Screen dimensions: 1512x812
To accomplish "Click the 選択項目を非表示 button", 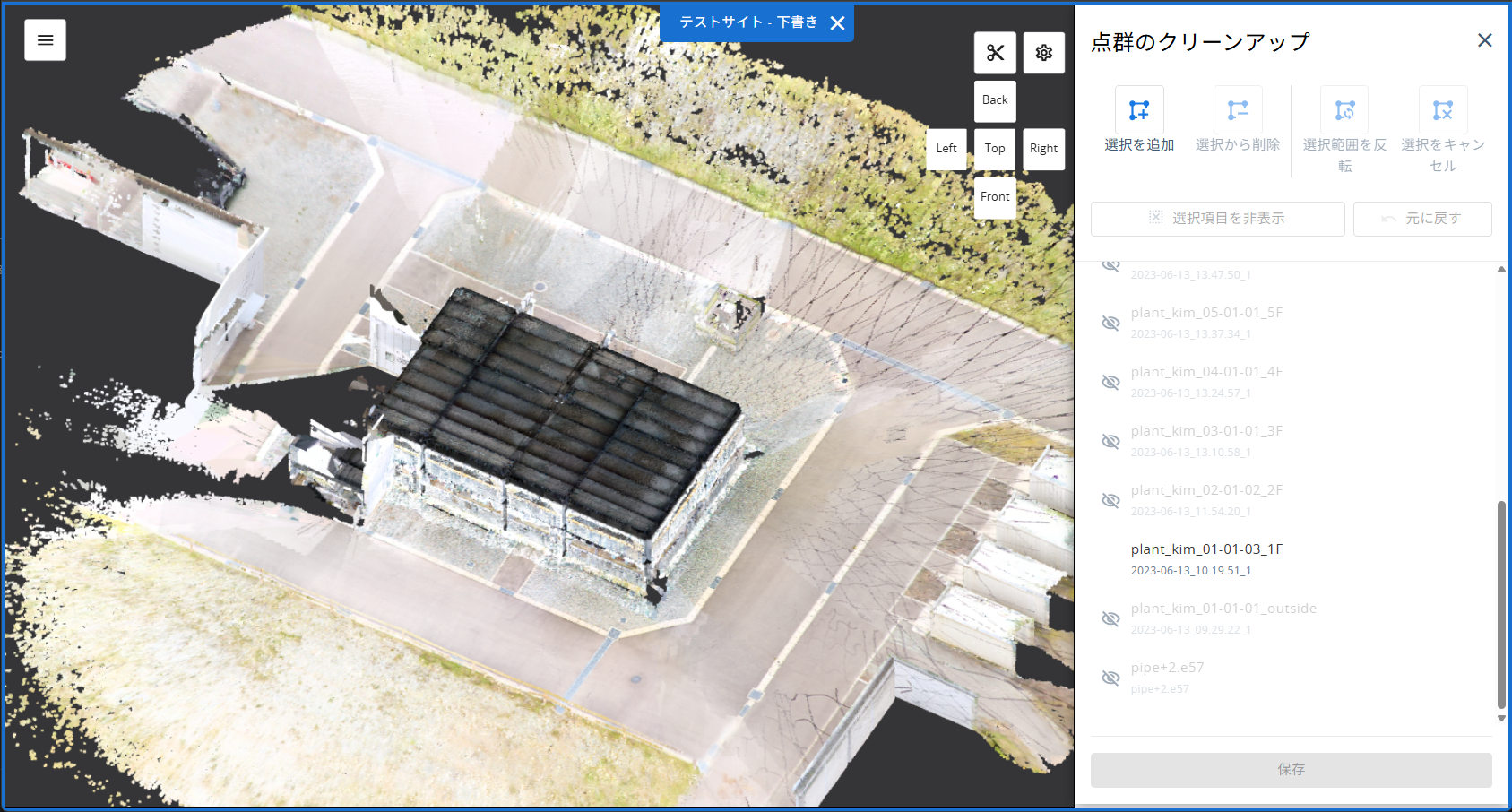I will [x=1217, y=219].
